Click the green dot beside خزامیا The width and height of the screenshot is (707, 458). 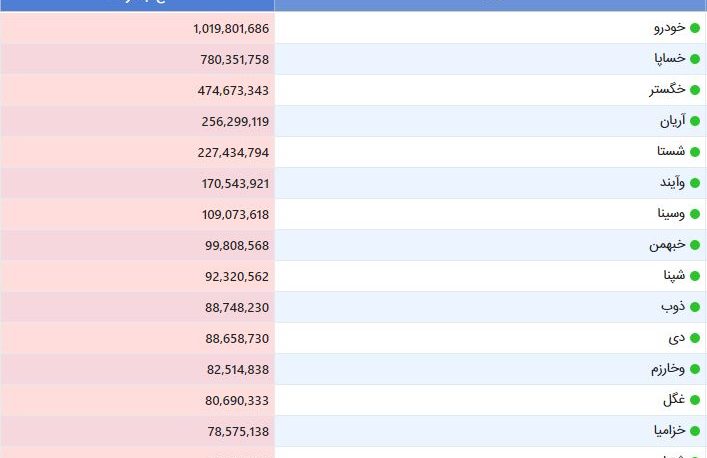pyautogui.click(x=695, y=431)
